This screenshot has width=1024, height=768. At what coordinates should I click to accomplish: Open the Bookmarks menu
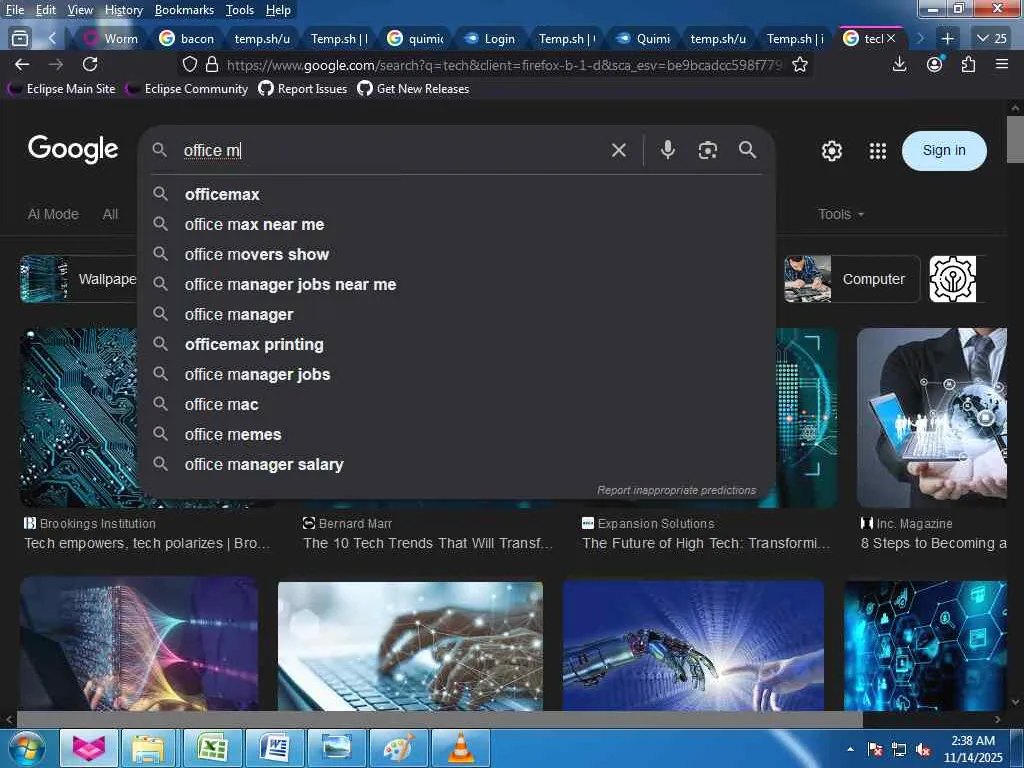pyautogui.click(x=184, y=10)
